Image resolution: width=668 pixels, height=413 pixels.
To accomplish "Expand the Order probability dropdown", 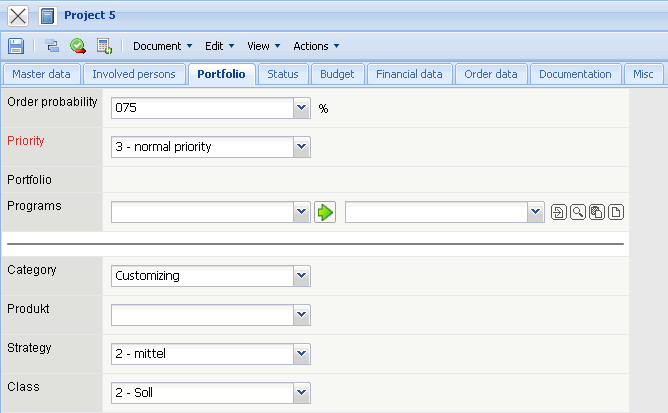I will [x=301, y=108].
